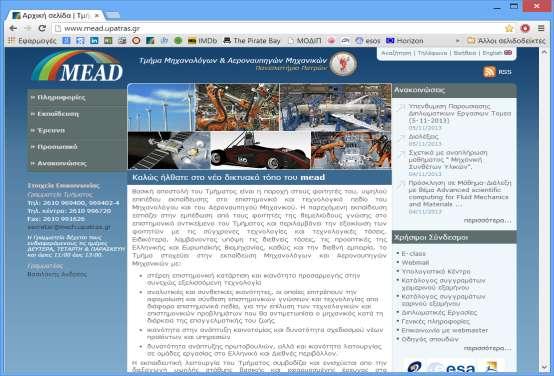Open the Διαλέξεις announcement
The image size is (554, 376).
[x=424, y=136]
